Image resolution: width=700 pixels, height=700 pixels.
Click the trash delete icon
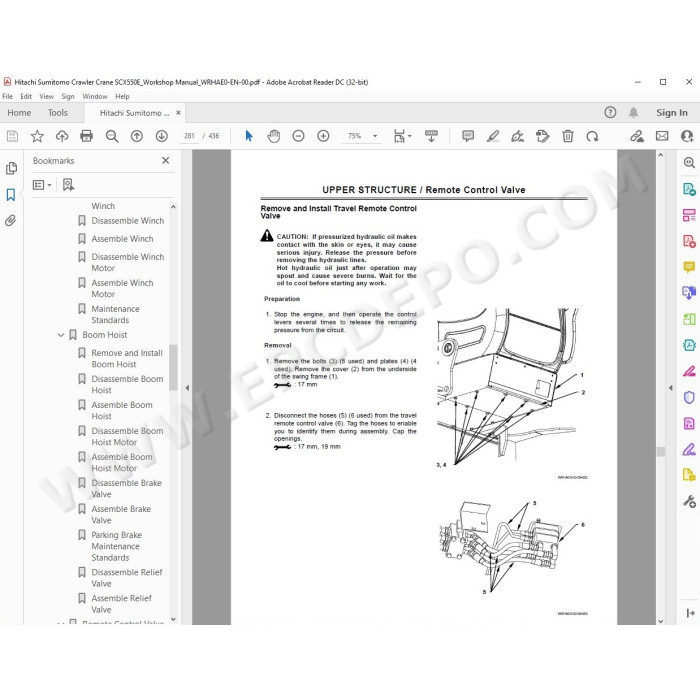tap(567, 136)
